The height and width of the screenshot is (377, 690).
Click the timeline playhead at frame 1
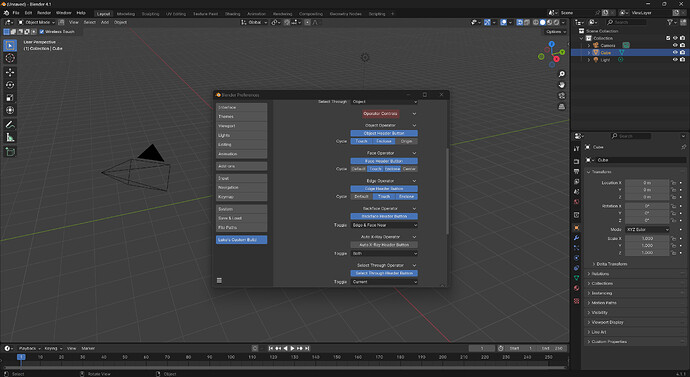click(x=21, y=357)
